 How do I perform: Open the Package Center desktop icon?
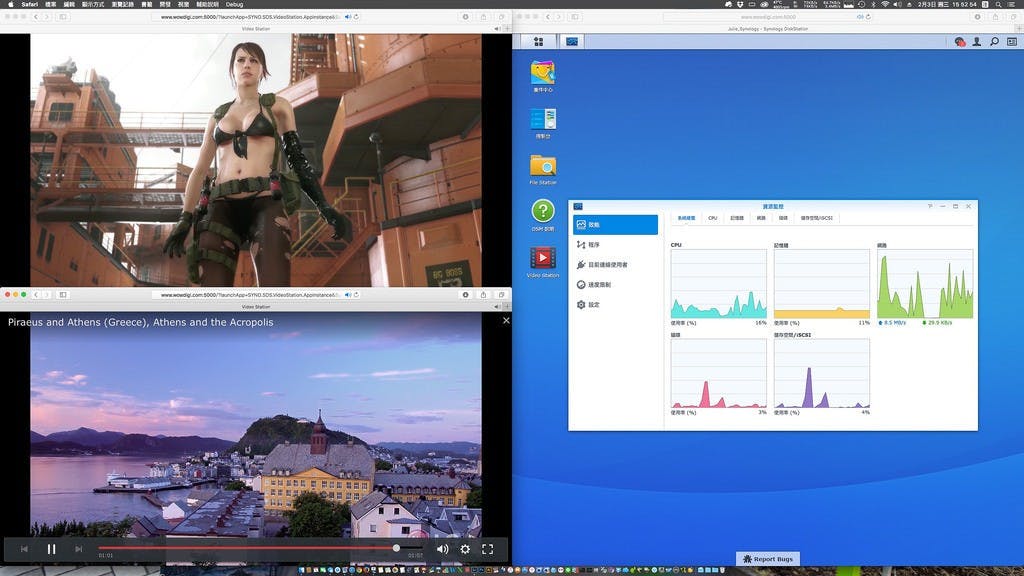tap(543, 74)
